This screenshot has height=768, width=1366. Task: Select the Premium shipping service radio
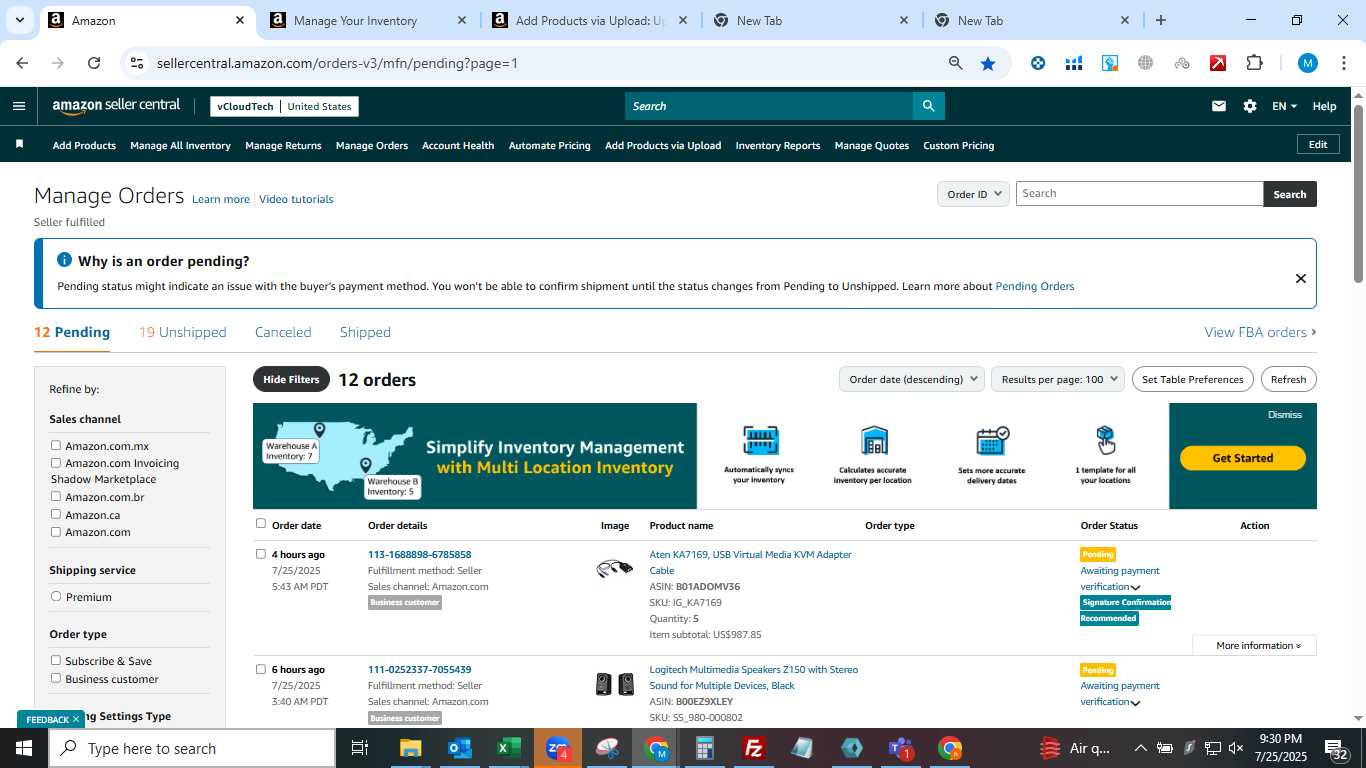[x=56, y=596]
